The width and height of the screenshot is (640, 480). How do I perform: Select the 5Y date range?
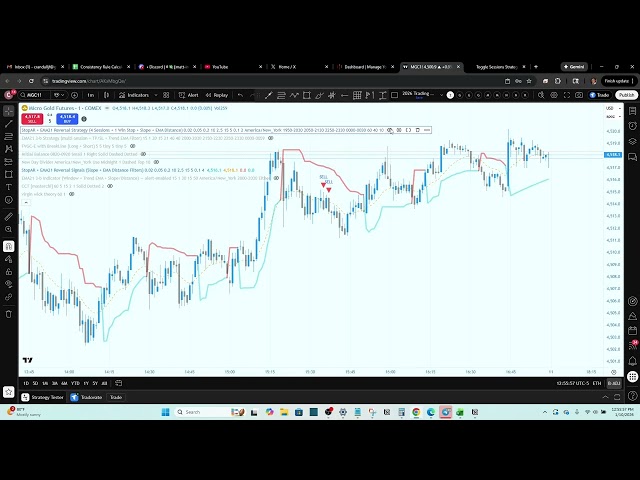click(x=95, y=383)
